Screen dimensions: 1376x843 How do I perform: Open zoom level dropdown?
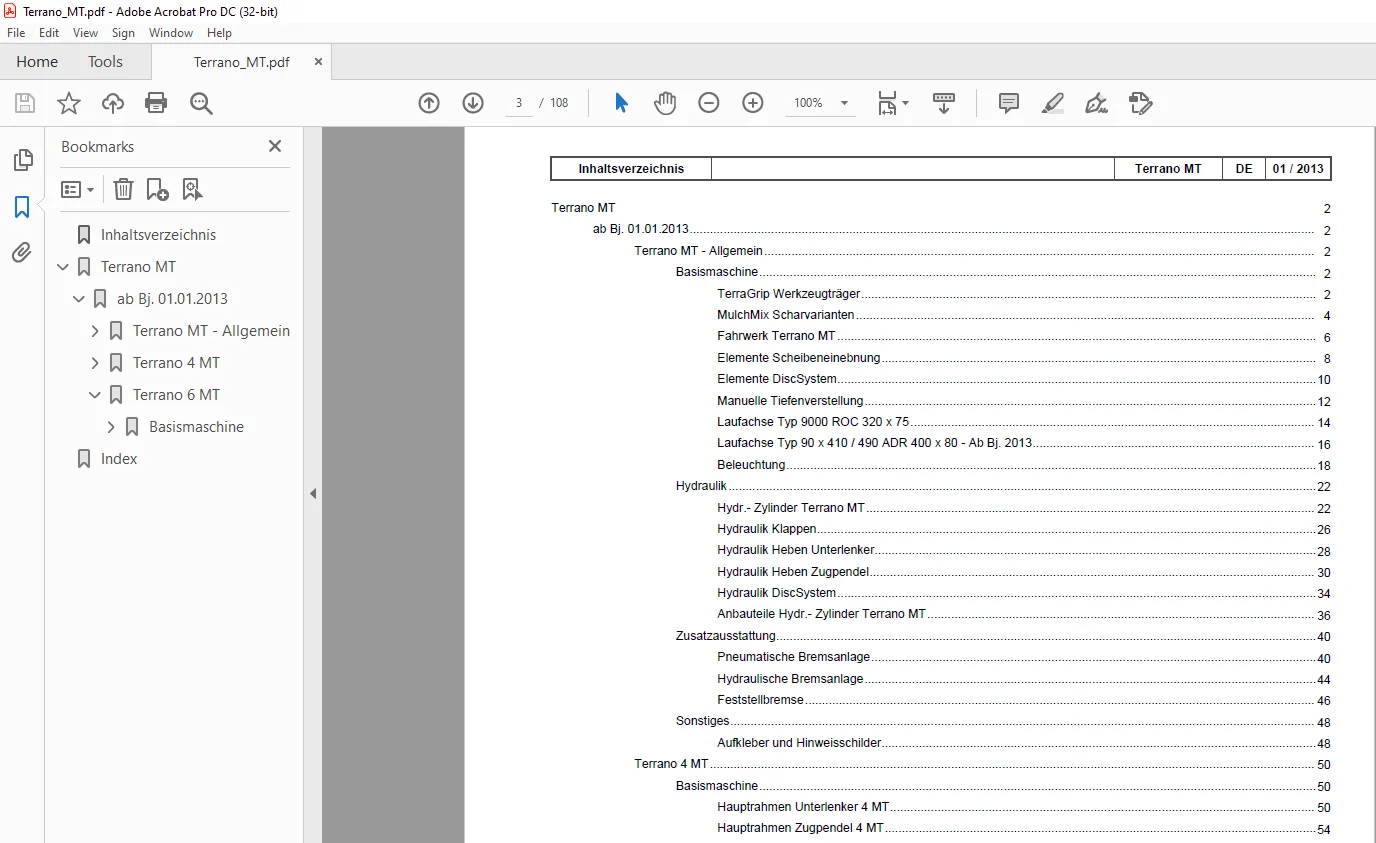(x=844, y=103)
